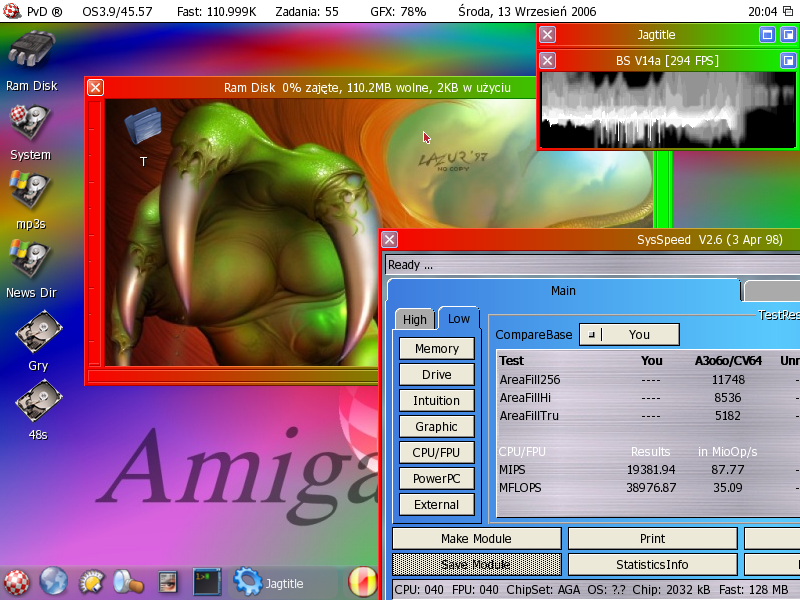Screen dimensions: 800x600
Task: Click the A3o6o/CV64 column header
Action: pos(728,361)
